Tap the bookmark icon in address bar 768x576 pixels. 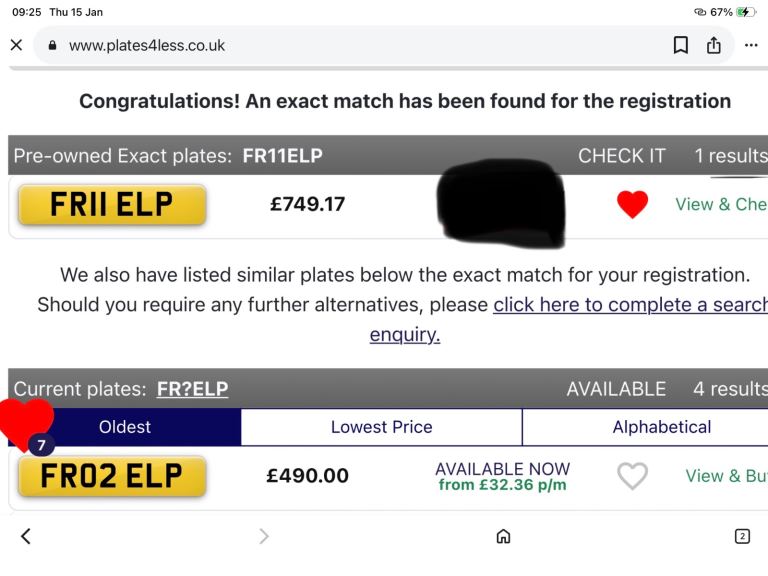681,45
